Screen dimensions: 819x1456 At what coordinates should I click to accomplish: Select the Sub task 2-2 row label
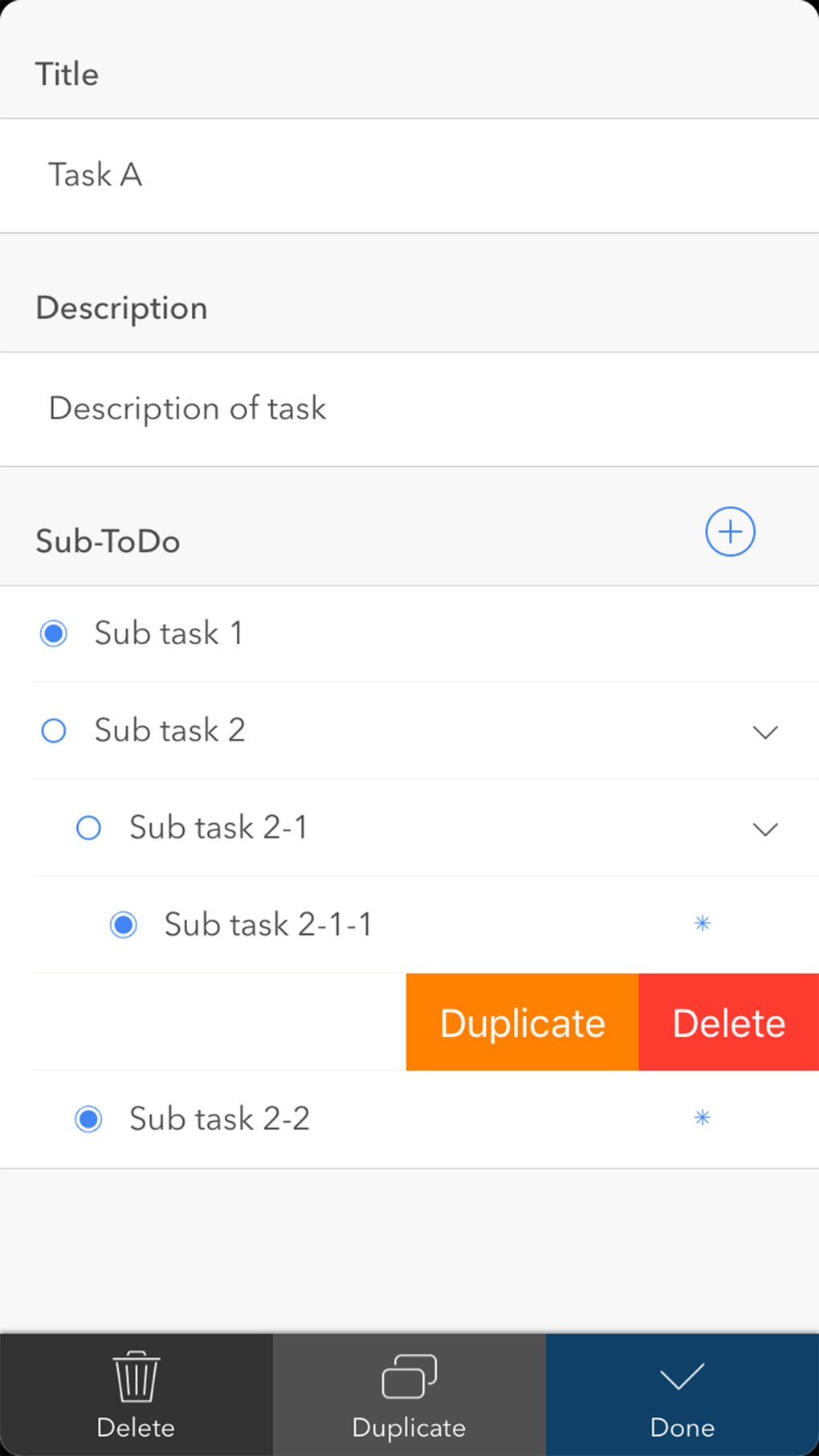[219, 1119]
